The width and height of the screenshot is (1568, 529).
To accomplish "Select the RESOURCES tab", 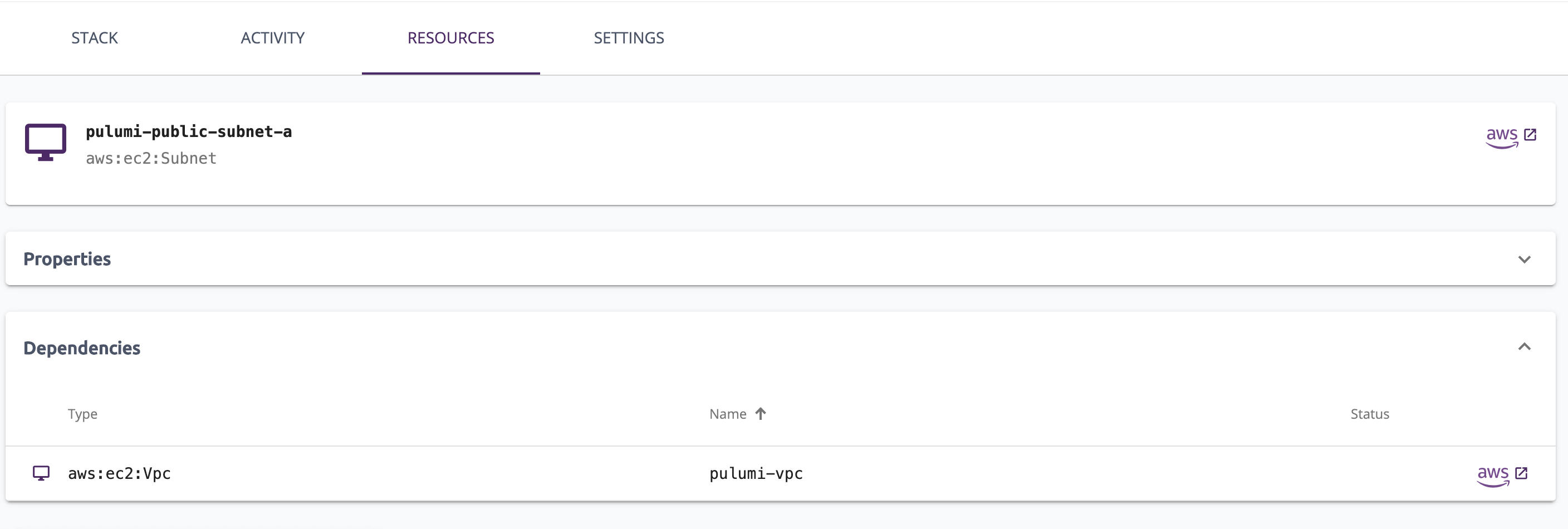I will 450,38.
